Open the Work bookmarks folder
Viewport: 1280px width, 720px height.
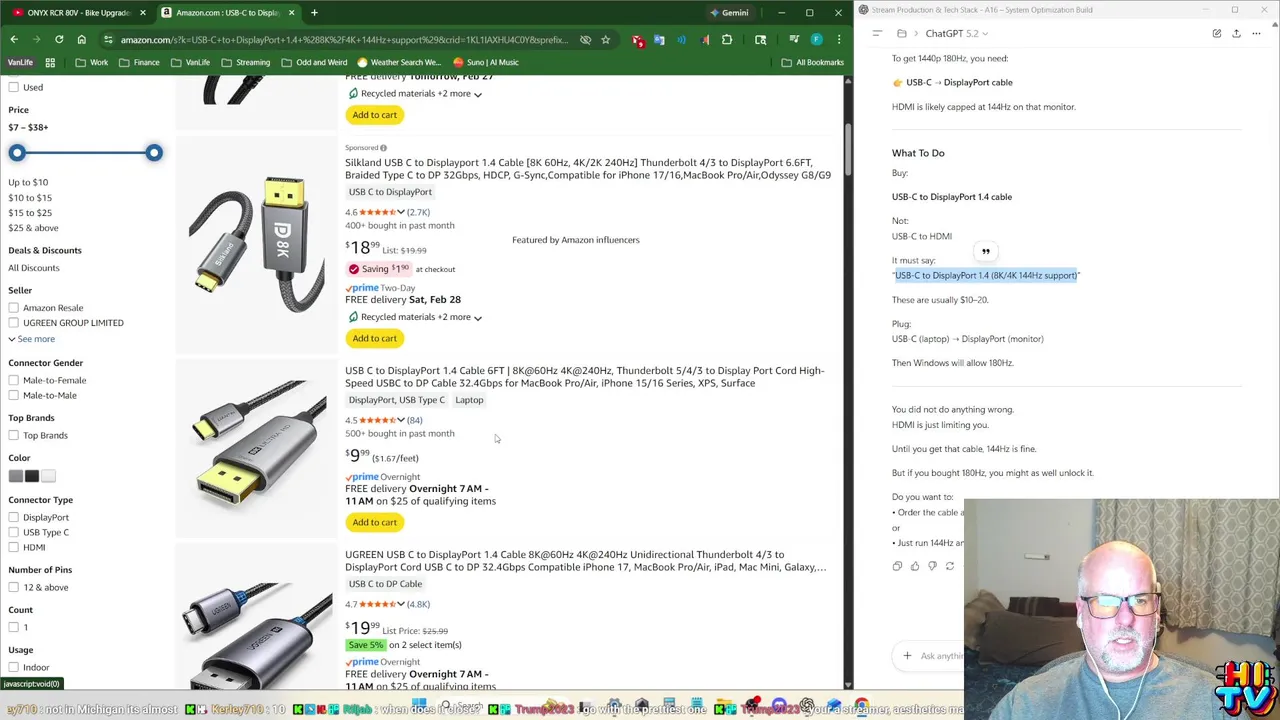coord(90,62)
